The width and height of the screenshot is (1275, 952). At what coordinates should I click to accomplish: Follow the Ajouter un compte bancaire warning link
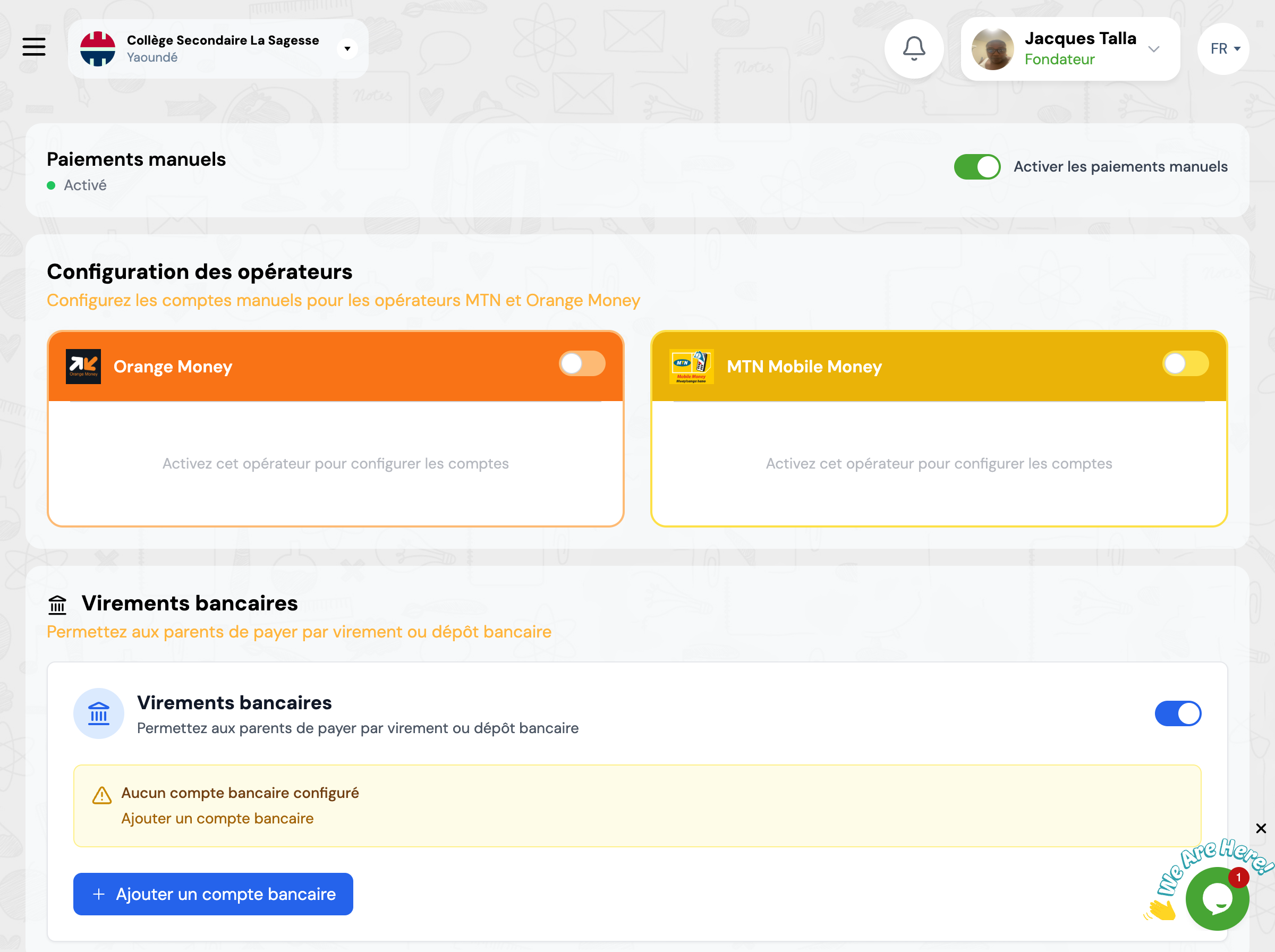pos(217,818)
